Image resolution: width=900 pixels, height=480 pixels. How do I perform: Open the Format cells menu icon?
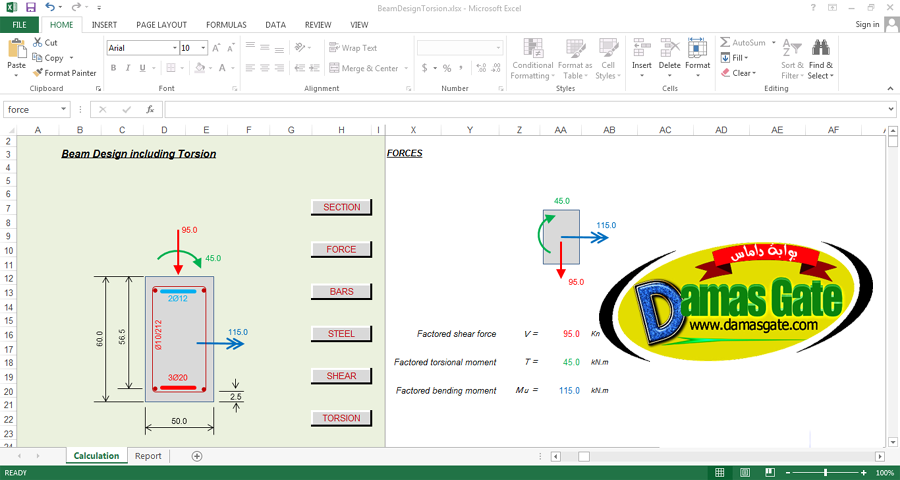click(697, 47)
